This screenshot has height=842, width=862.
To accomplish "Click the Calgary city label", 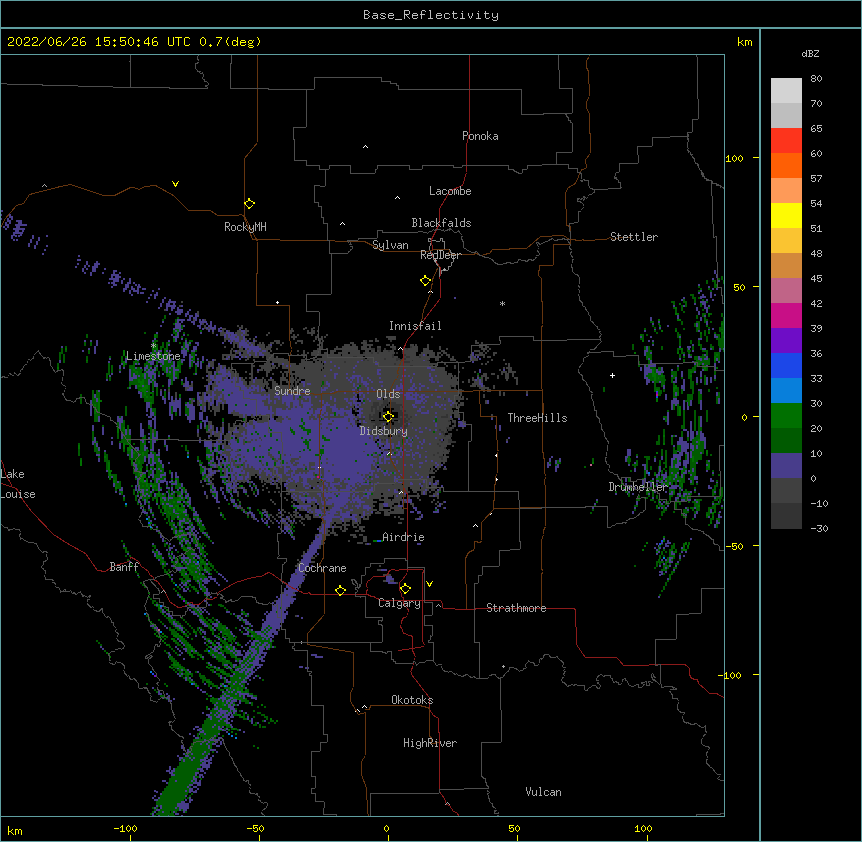I will click(399, 603).
